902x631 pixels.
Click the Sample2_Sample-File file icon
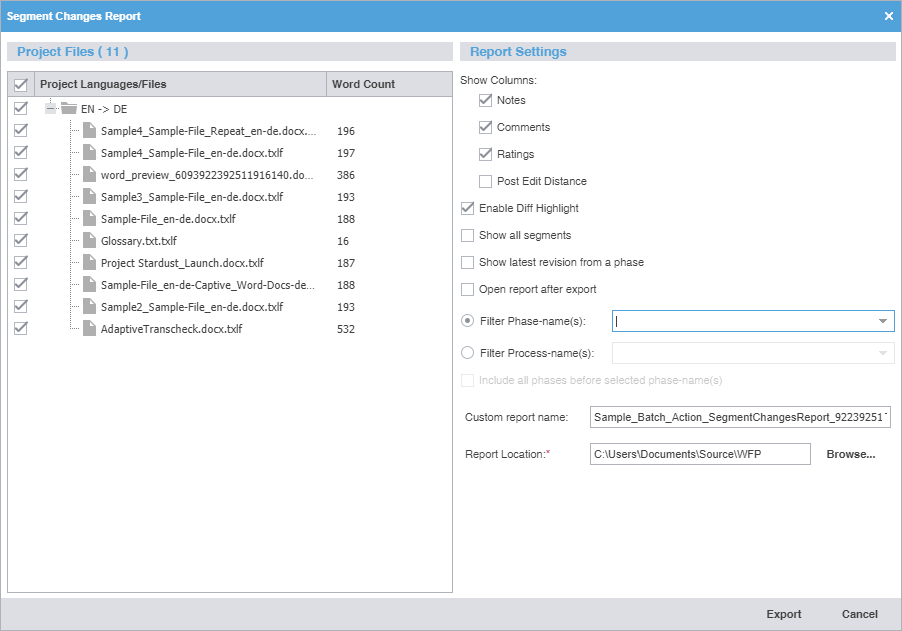90,307
